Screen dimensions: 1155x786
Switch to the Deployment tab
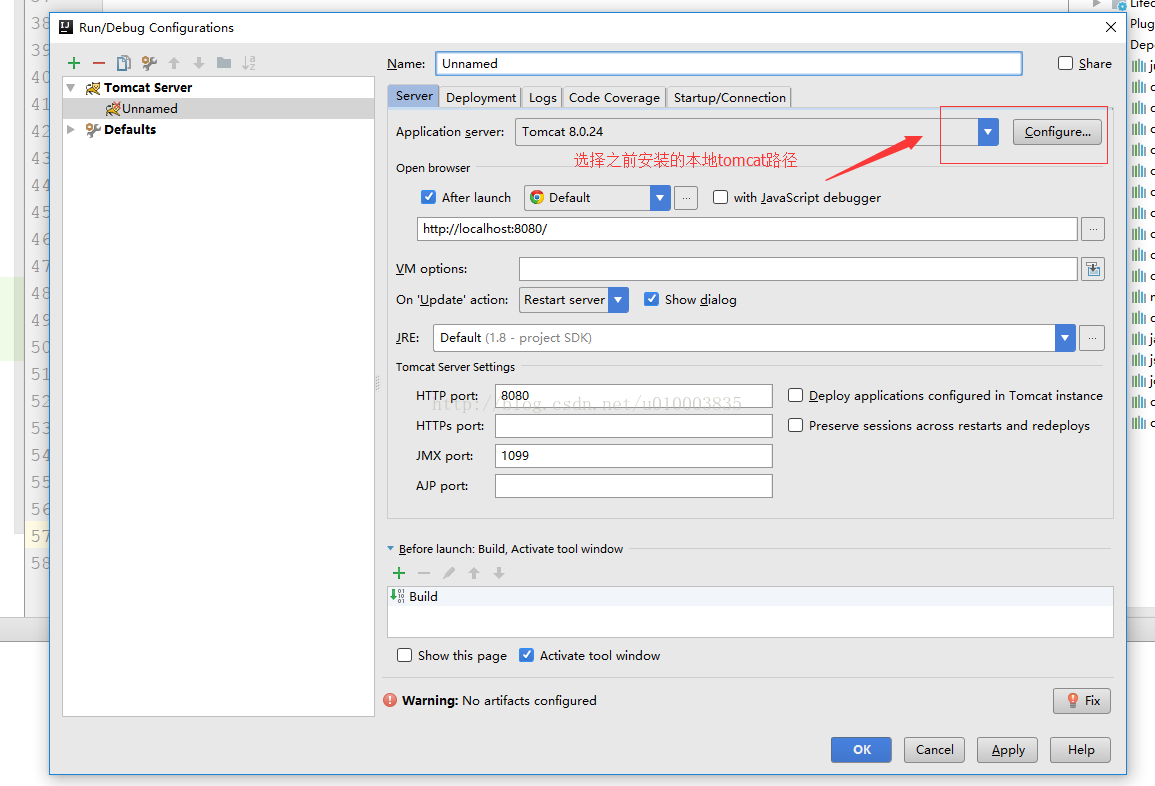(481, 97)
